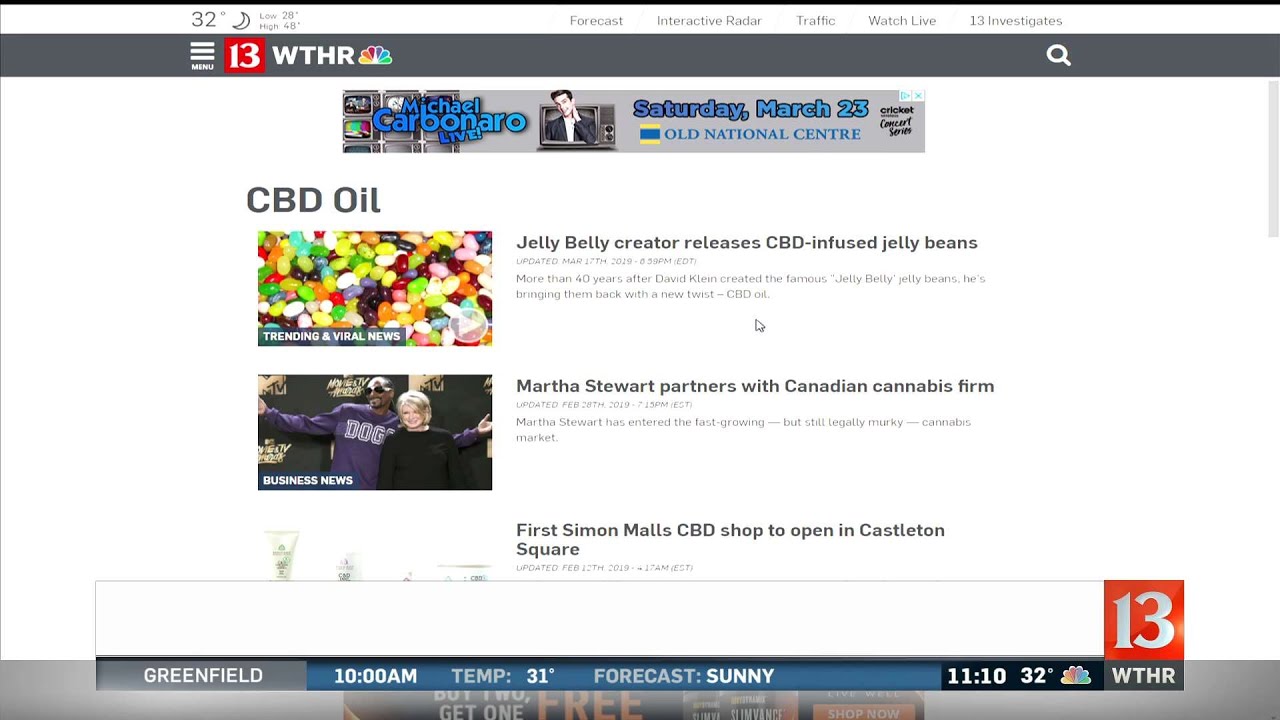Click the Martha Stewart and Snoop thumbnail
The height and width of the screenshot is (720, 1280).
coord(375,432)
